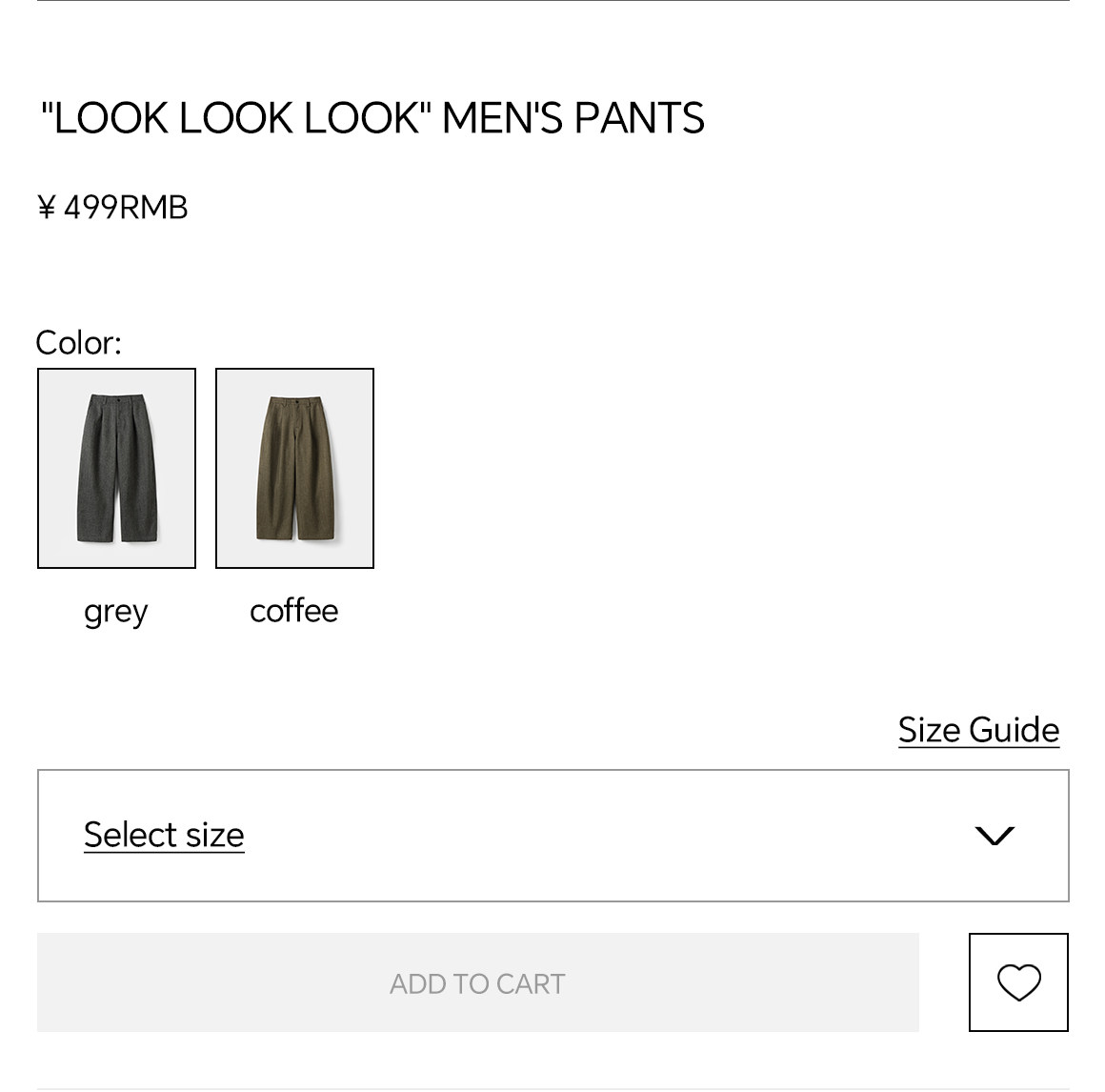Add pants to wishlist with heart icon
The height and width of the screenshot is (1092, 1105).
click(x=1018, y=982)
